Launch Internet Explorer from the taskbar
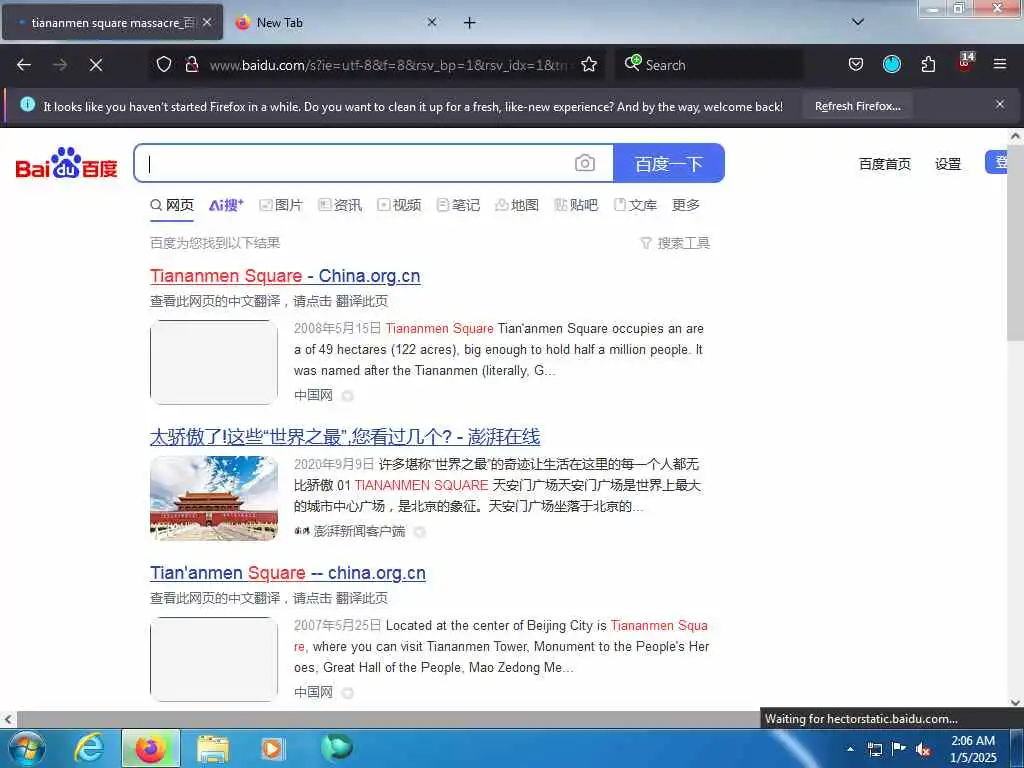Image resolution: width=1024 pixels, height=768 pixels. tap(88, 748)
